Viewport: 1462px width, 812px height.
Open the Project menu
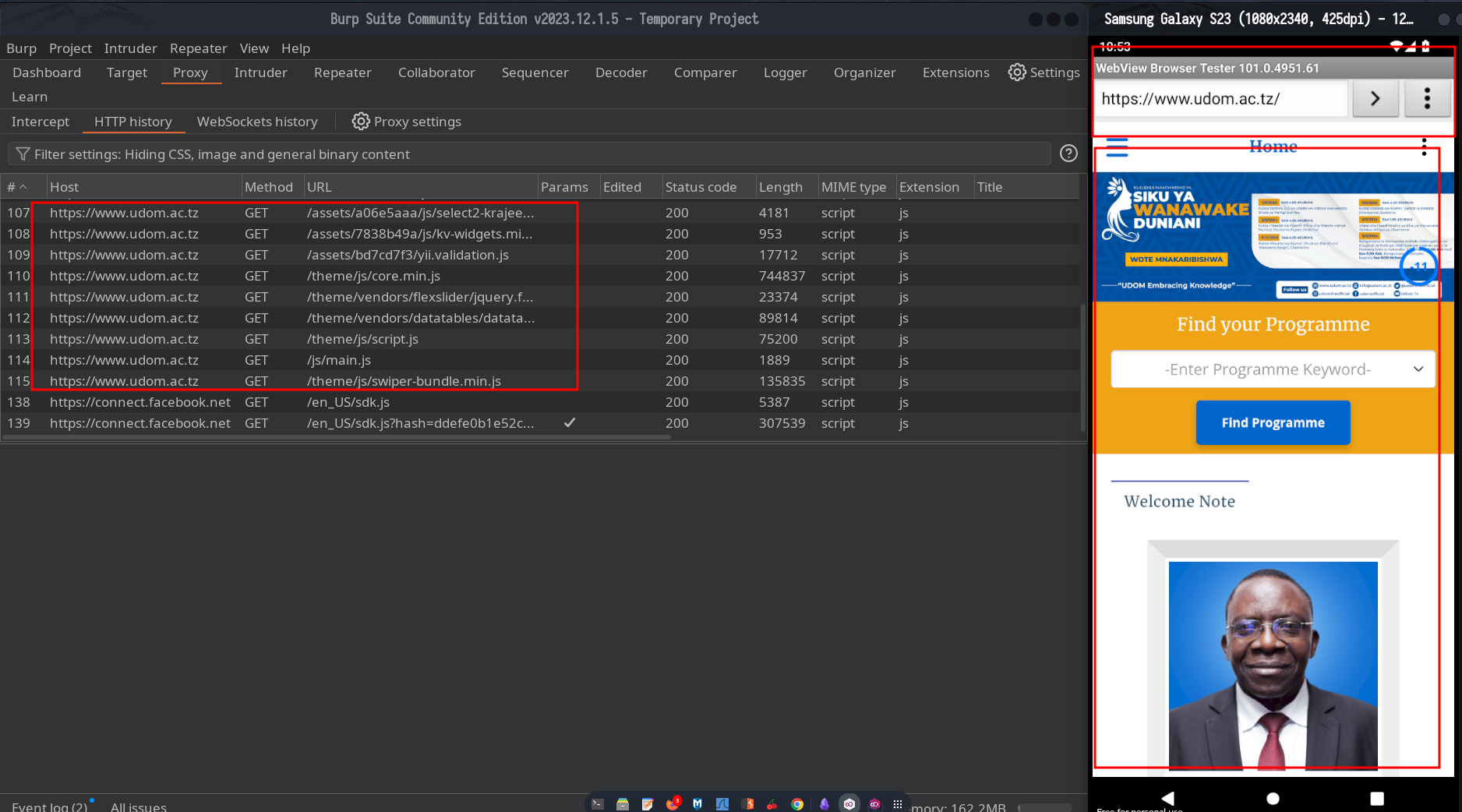[x=70, y=48]
